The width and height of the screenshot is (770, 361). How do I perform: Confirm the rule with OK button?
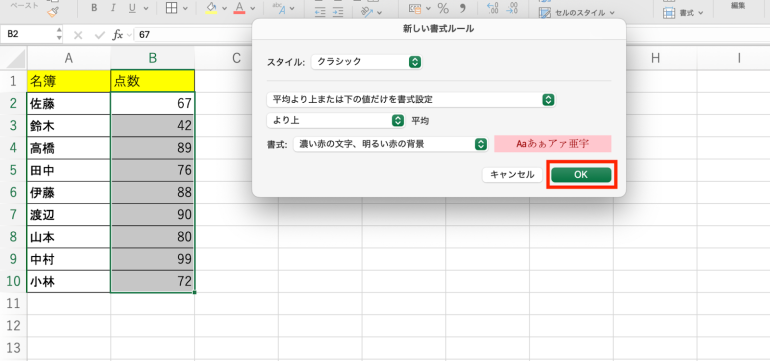(x=581, y=175)
